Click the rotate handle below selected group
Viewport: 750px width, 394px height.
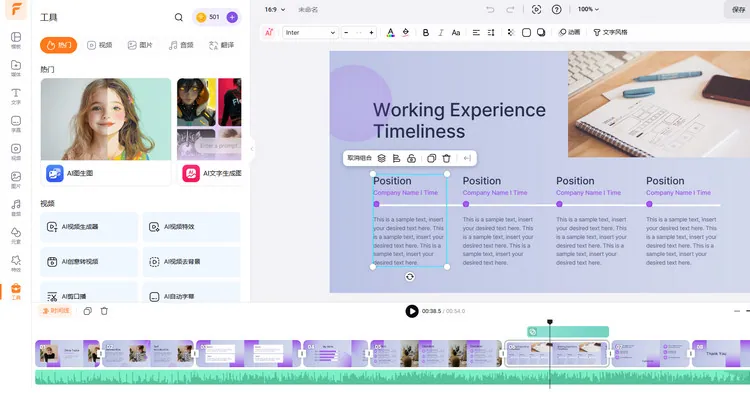[410, 277]
